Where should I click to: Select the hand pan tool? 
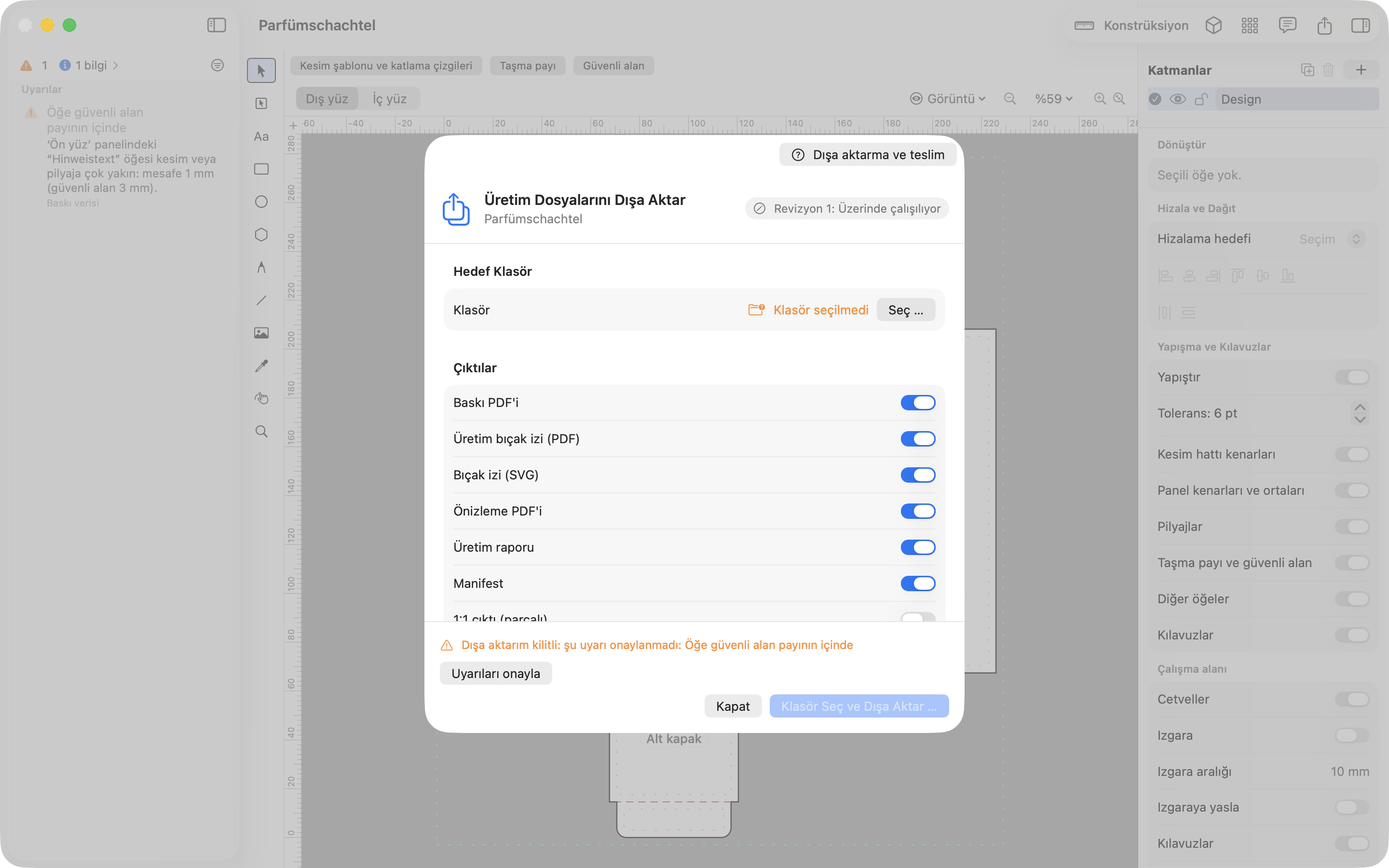[x=261, y=398]
